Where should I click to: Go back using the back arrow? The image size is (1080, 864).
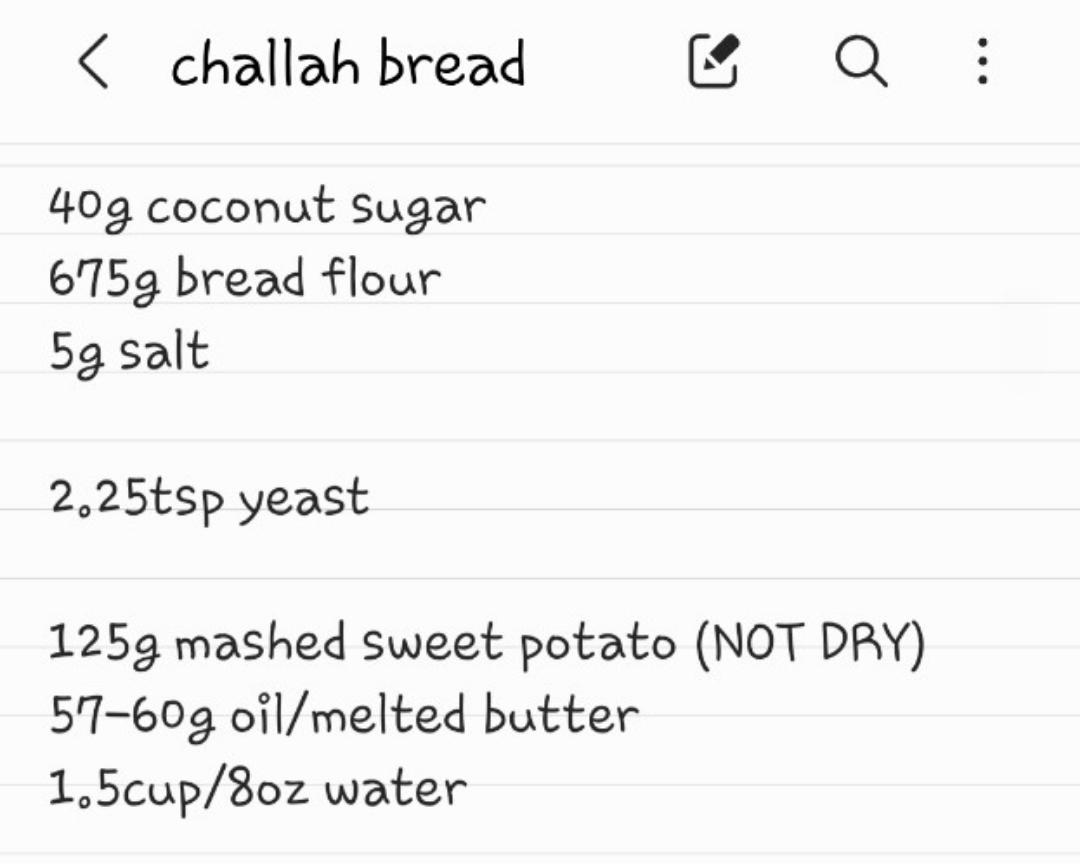coord(92,63)
